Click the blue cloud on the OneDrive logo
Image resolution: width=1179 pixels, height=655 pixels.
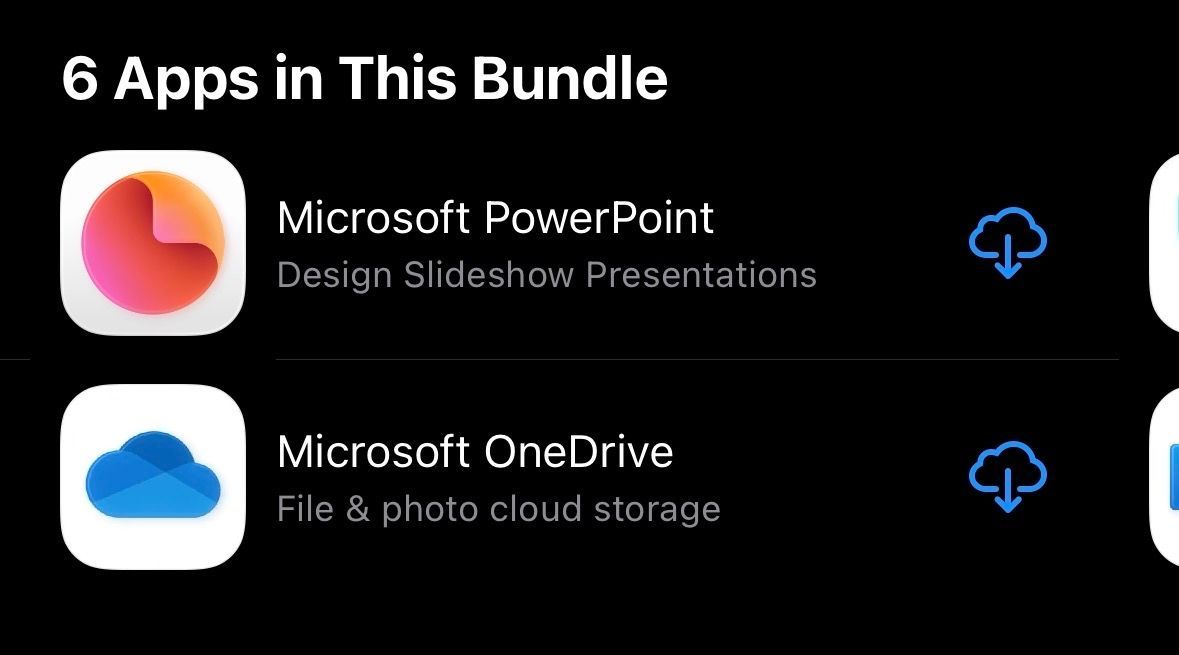tap(153, 477)
